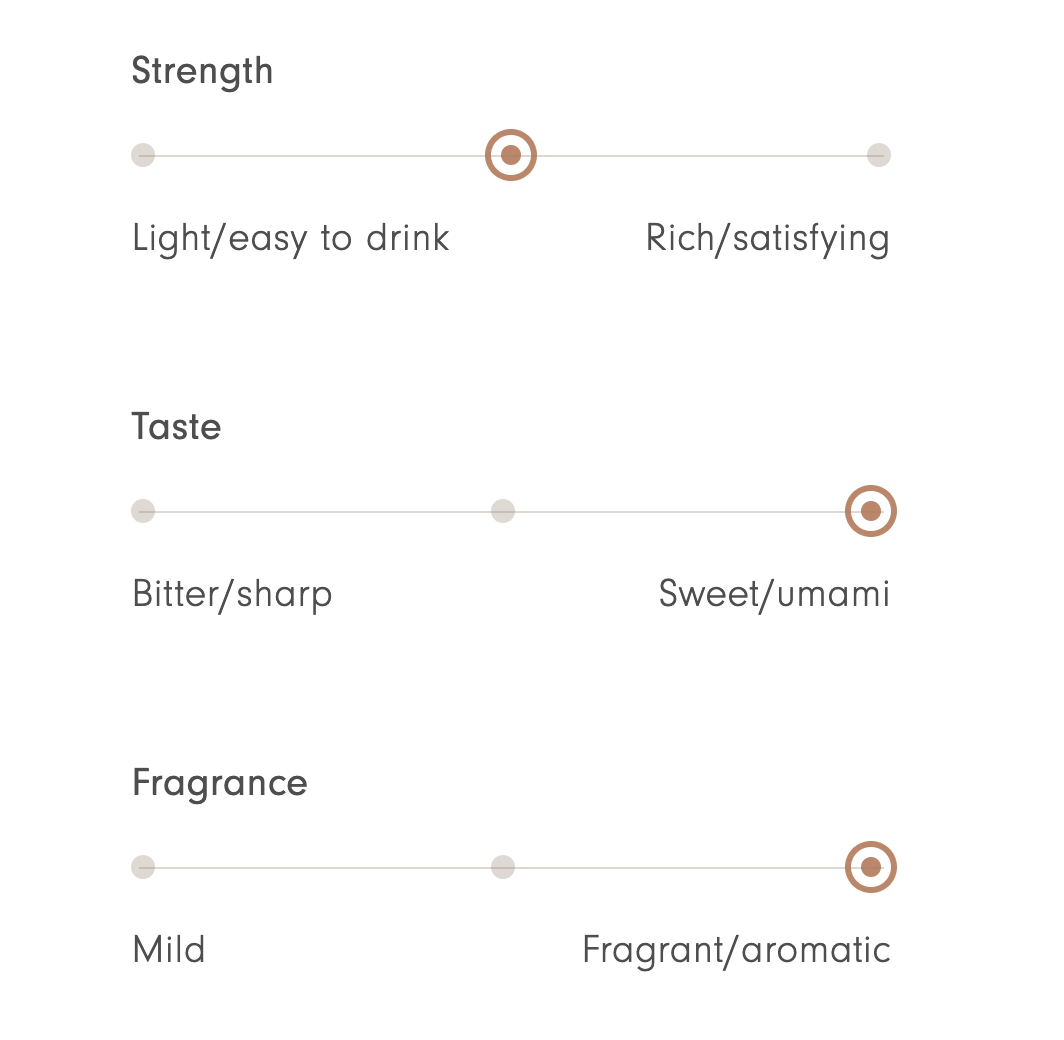Click the selected Sweet/umami Taste point
This screenshot has height=1040, width=1064.
pos(870,512)
